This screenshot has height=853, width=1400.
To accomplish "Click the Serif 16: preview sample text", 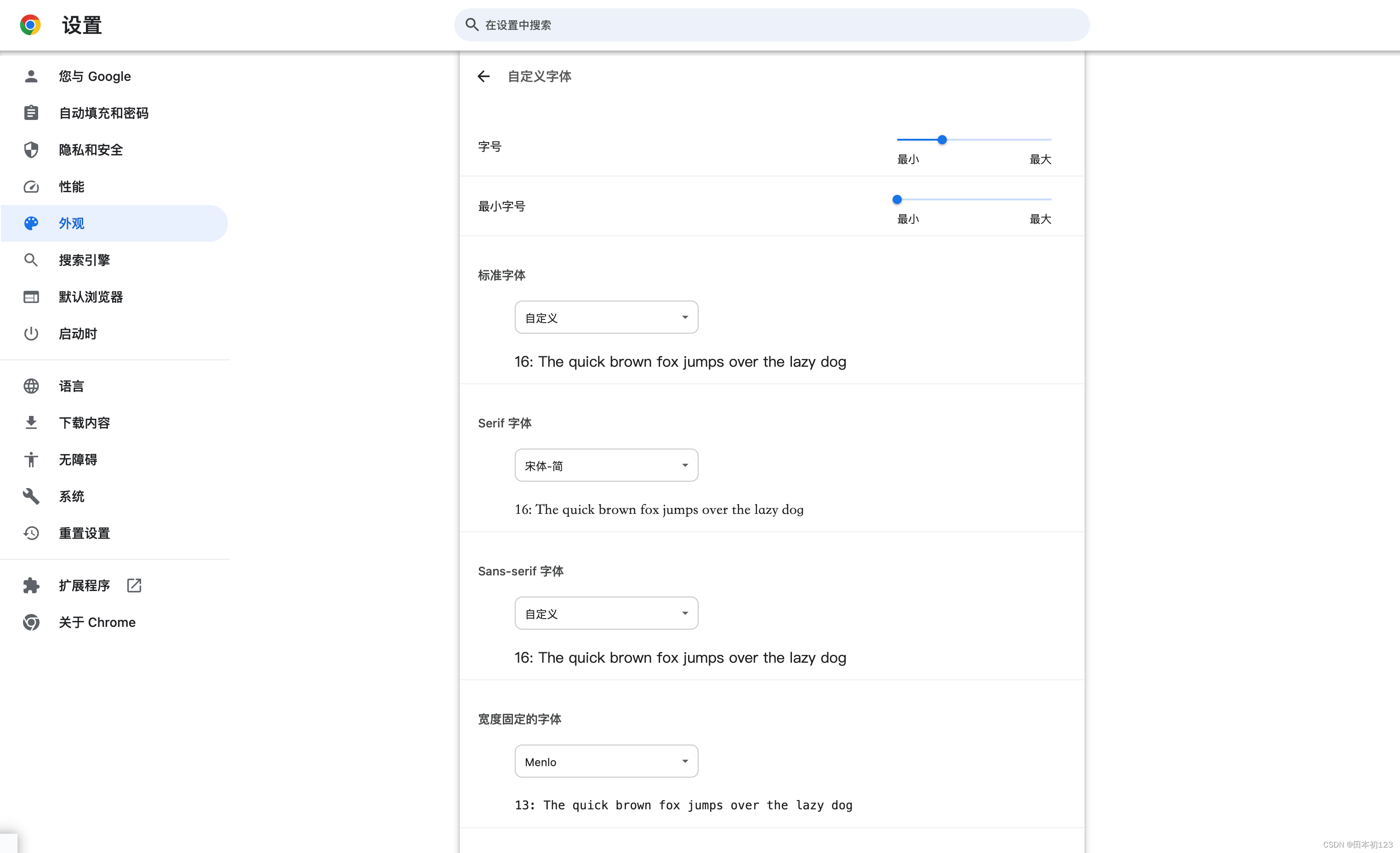I will 659,509.
